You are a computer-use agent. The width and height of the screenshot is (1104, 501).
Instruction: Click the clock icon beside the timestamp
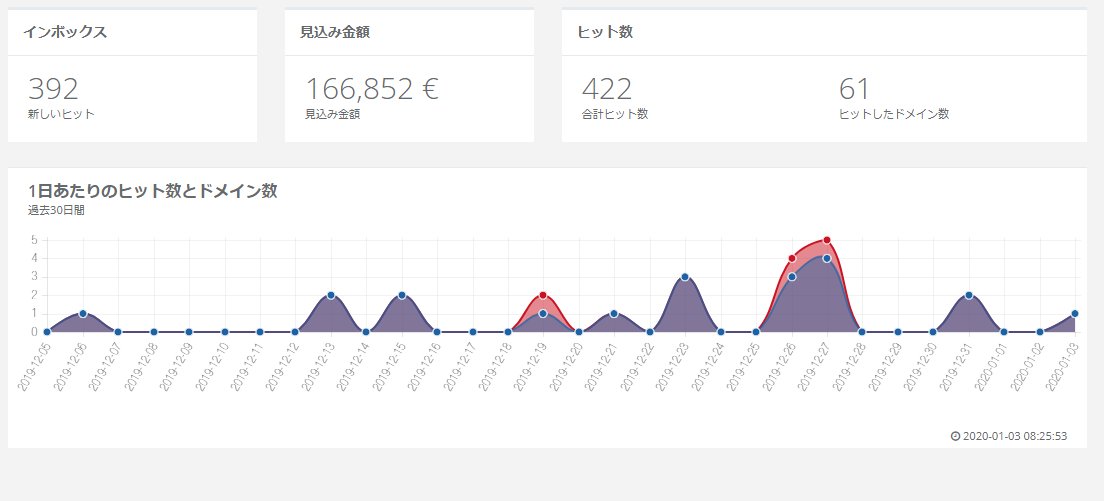[955, 436]
